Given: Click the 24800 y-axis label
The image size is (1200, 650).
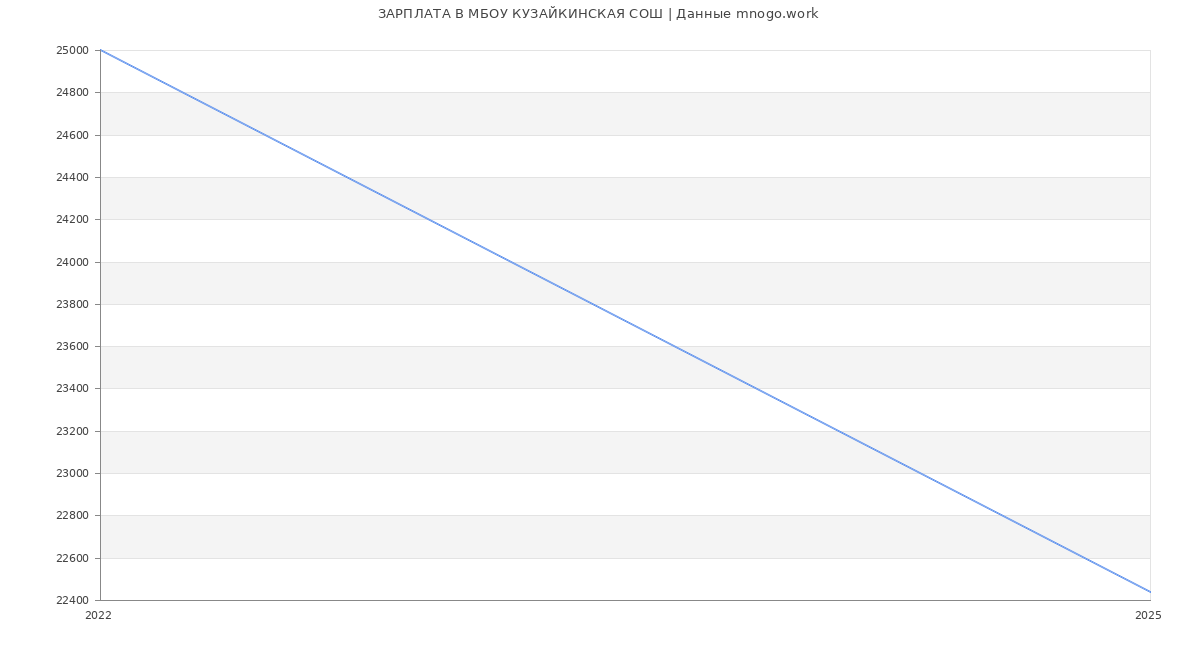Looking at the screenshot, I should 72,93.
